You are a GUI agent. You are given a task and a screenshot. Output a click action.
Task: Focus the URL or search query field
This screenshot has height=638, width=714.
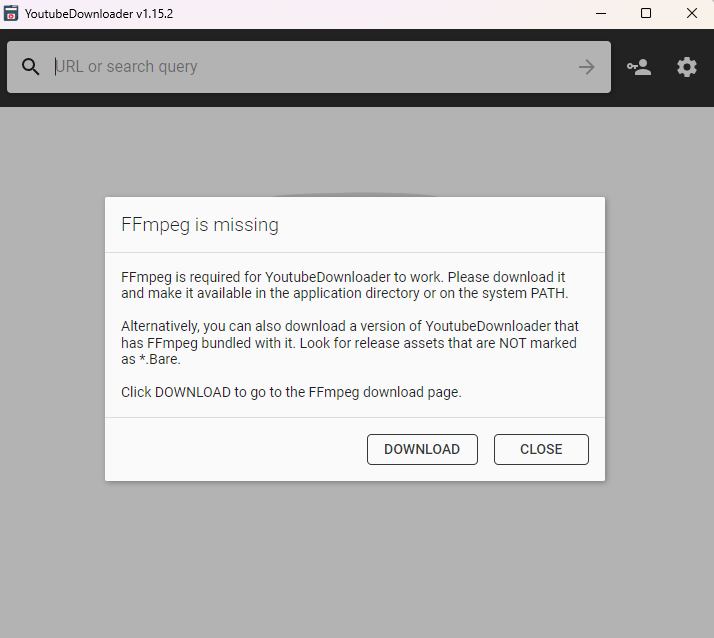[309, 67]
